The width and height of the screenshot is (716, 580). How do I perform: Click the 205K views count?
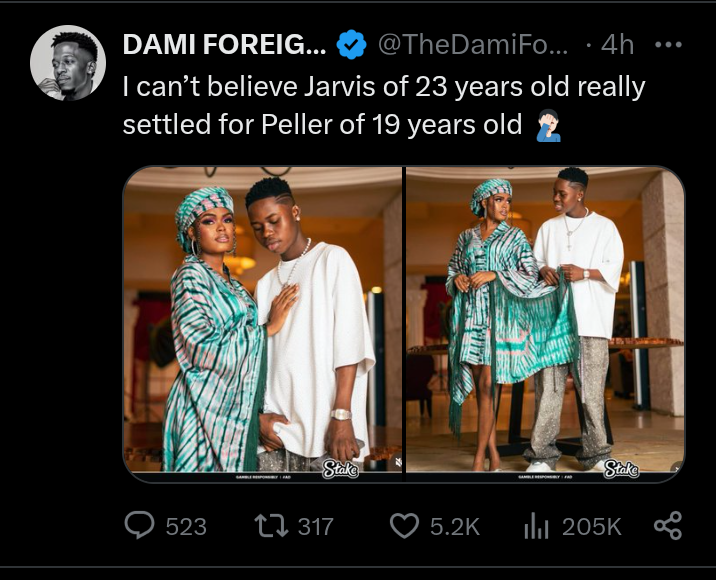click(x=591, y=525)
